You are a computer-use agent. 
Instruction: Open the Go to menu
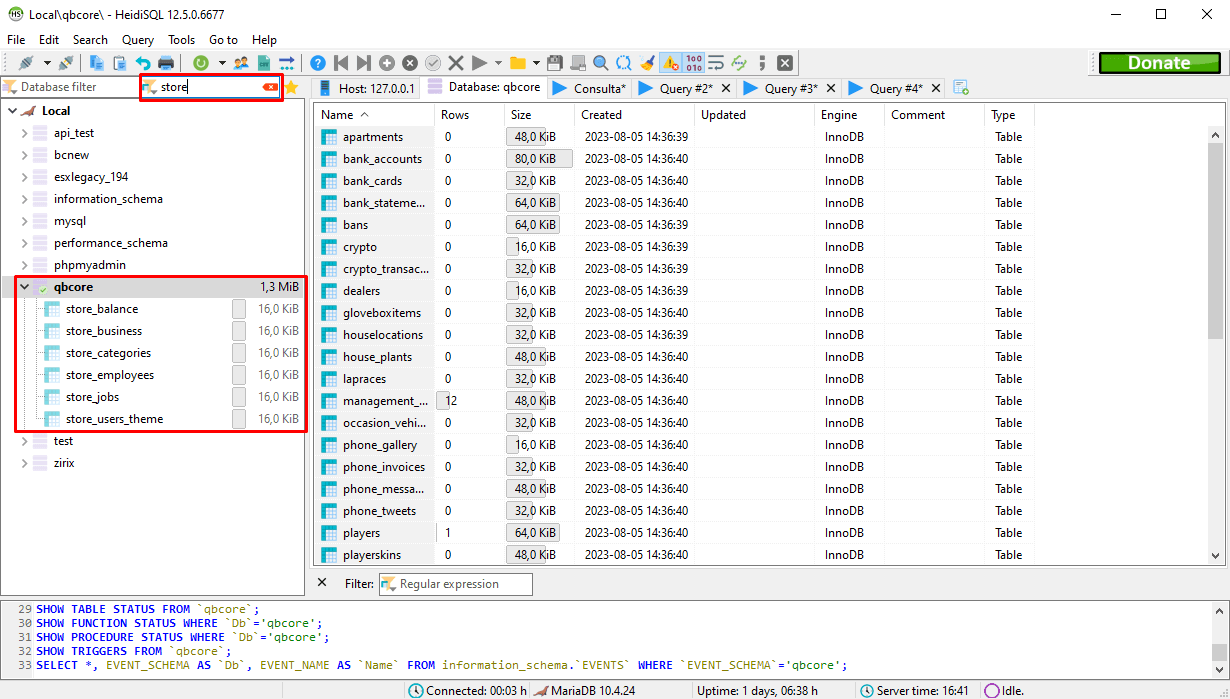tap(223, 40)
